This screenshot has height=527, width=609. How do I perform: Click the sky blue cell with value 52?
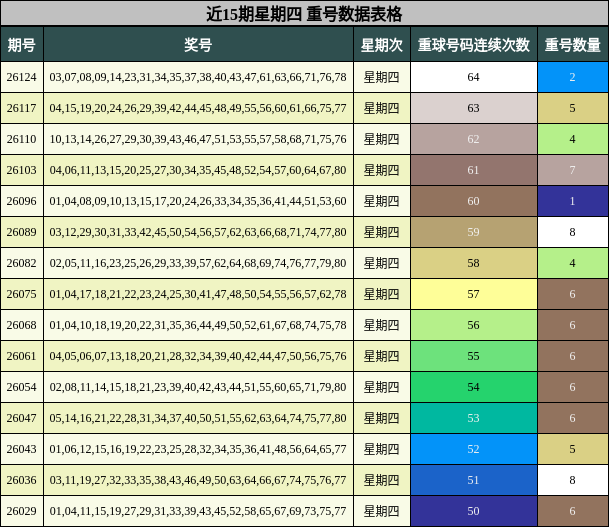click(x=474, y=449)
